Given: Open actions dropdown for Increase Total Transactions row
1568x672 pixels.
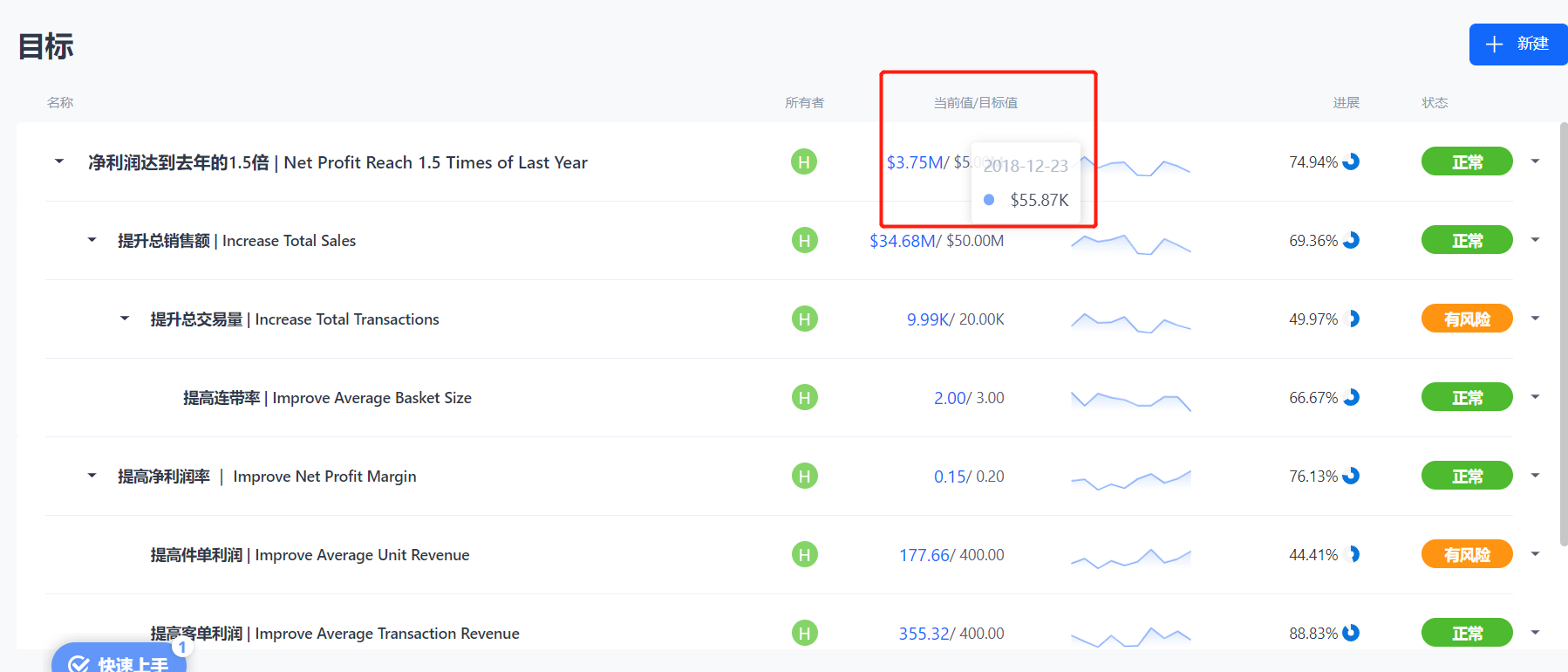Looking at the screenshot, I should point(1536,319).
